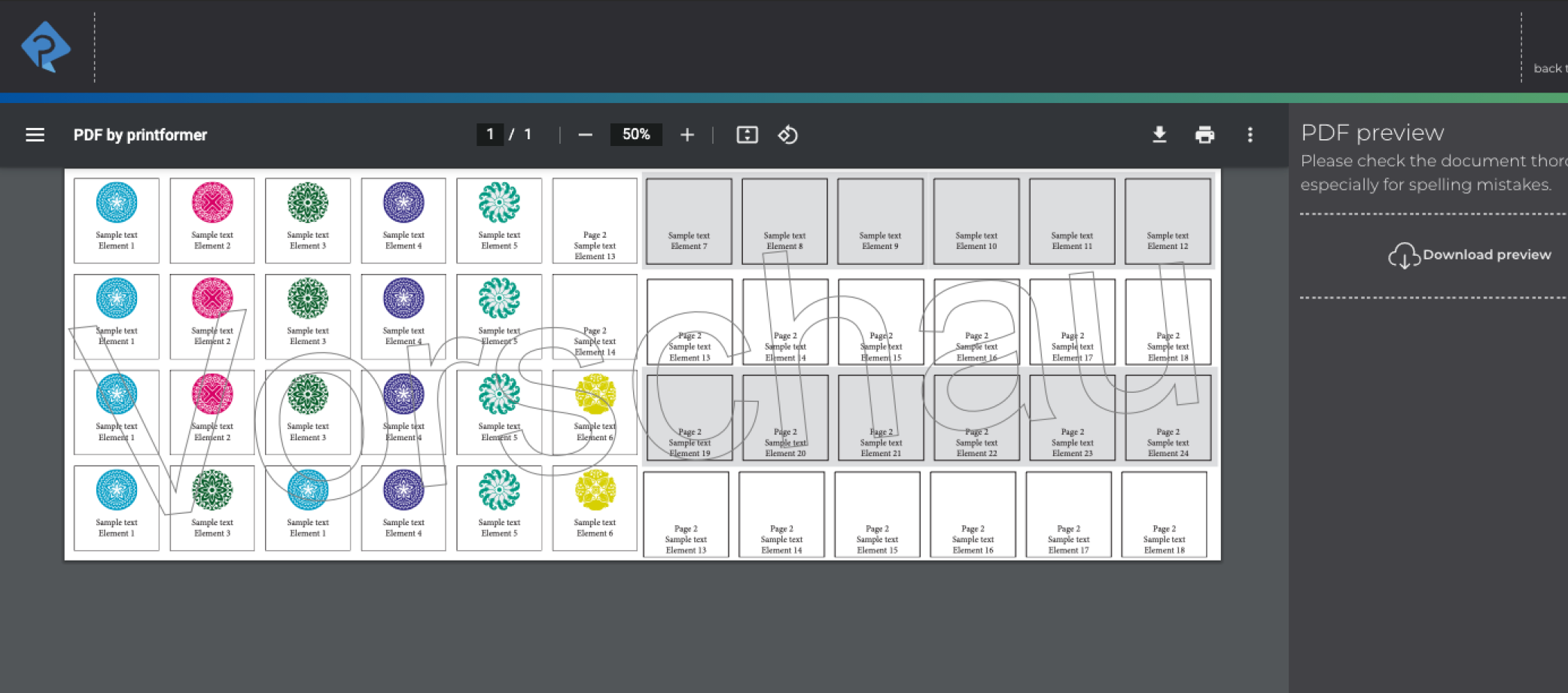
Task: Click the printformer logo icon
Action: tap(46, 47)
